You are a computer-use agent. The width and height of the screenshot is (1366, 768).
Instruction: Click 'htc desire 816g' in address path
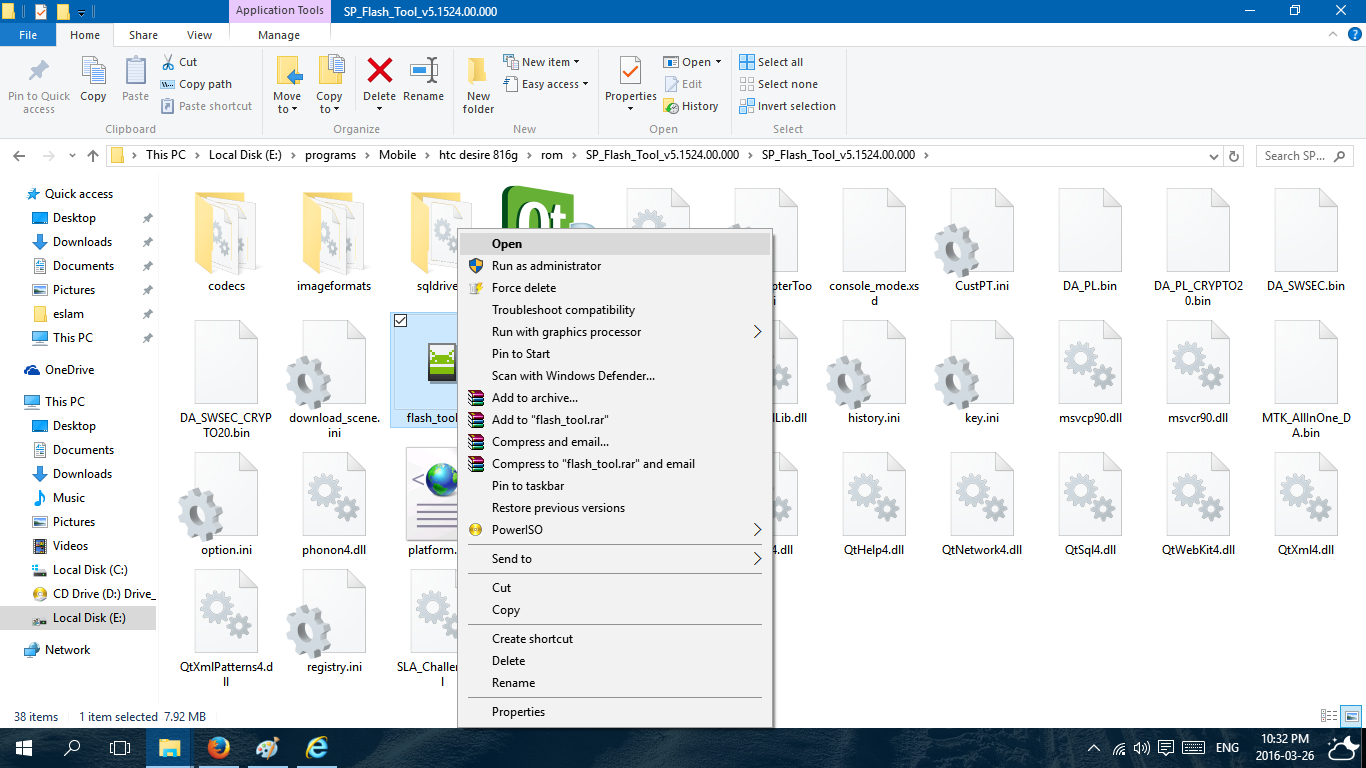pos(476,155)
